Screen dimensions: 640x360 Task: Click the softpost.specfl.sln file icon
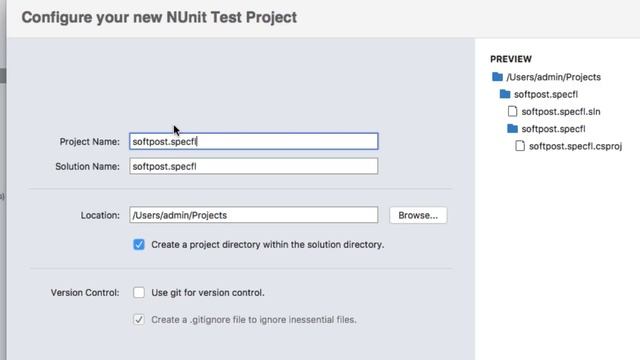512,111
